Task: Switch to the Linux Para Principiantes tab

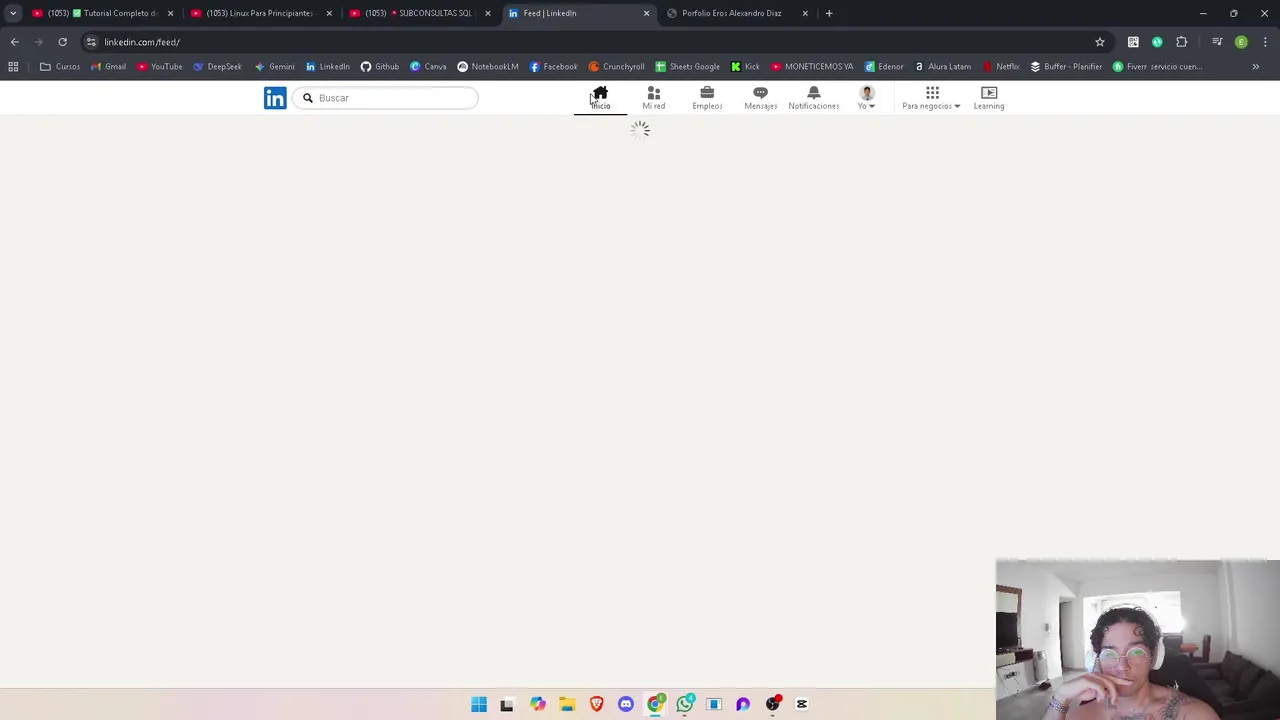Action: click(x=263, y=13)
